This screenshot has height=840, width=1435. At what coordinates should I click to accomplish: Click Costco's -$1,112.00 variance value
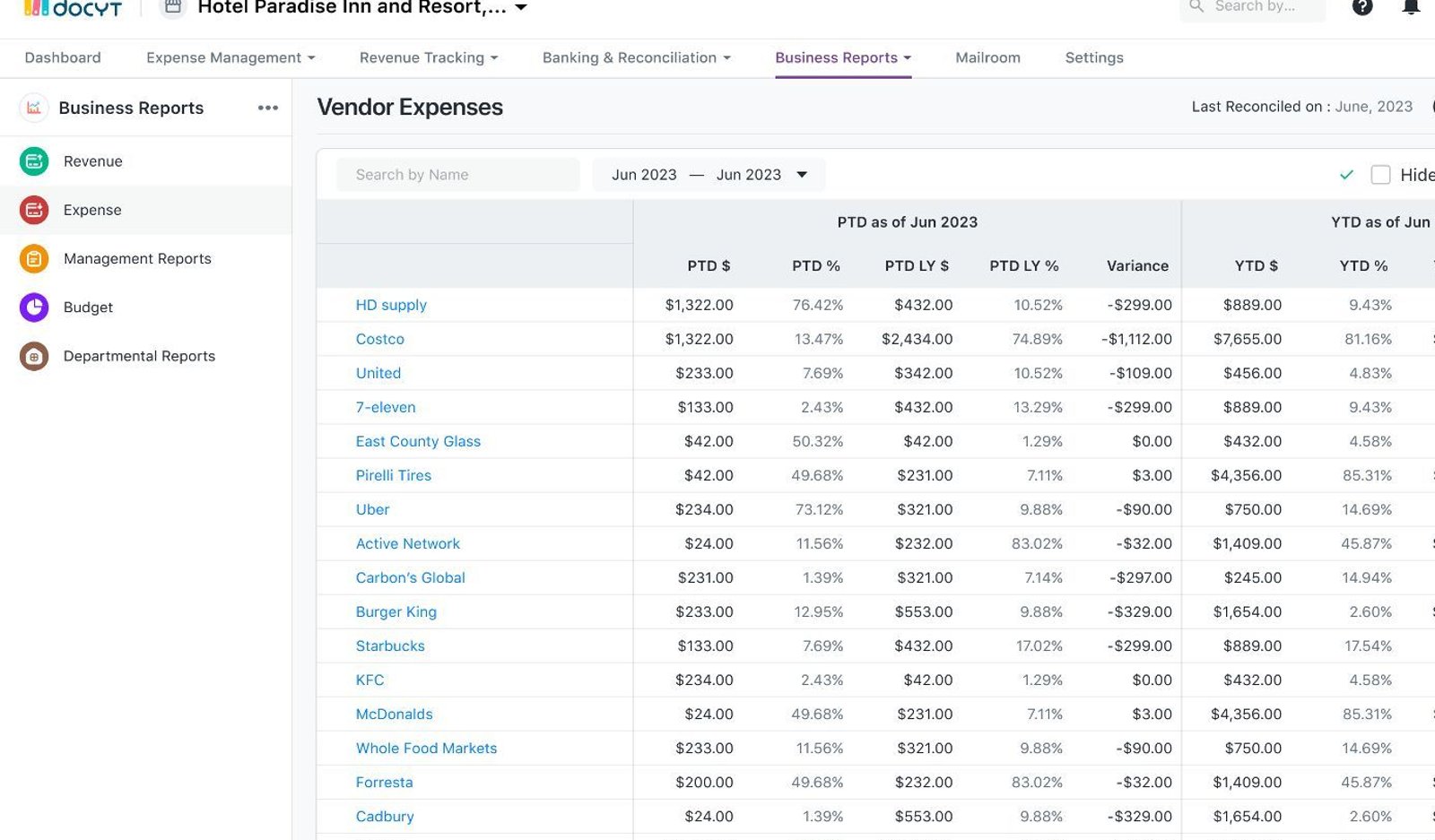click(1136, 339)
